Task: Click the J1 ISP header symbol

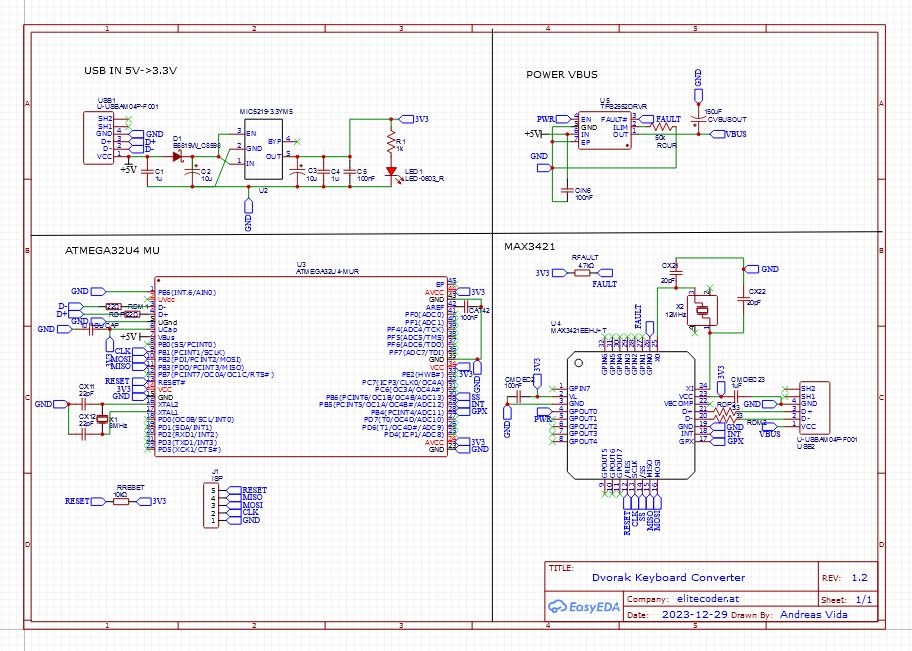Action: click(x=211, y=506)
